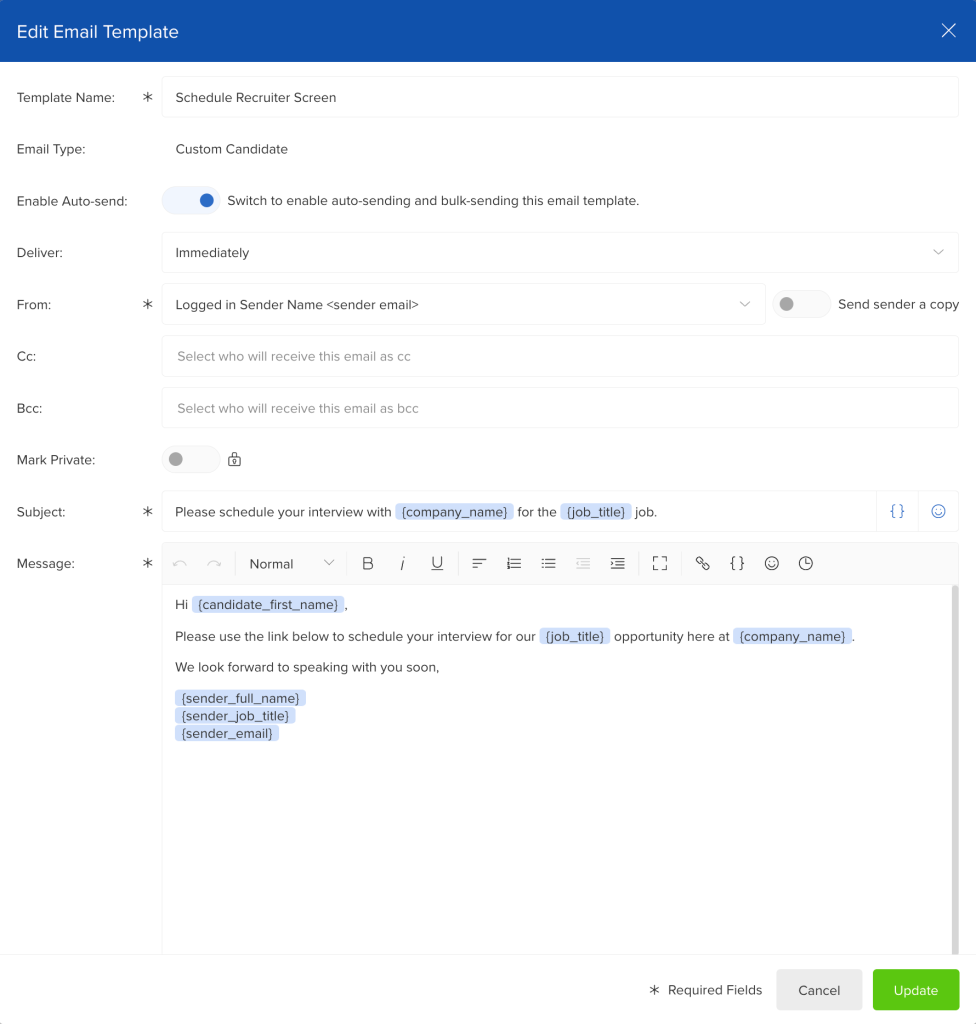The image size is (976, 1024).
Task: Click the clock icon in message toolbar
Action: coord(806,564)
